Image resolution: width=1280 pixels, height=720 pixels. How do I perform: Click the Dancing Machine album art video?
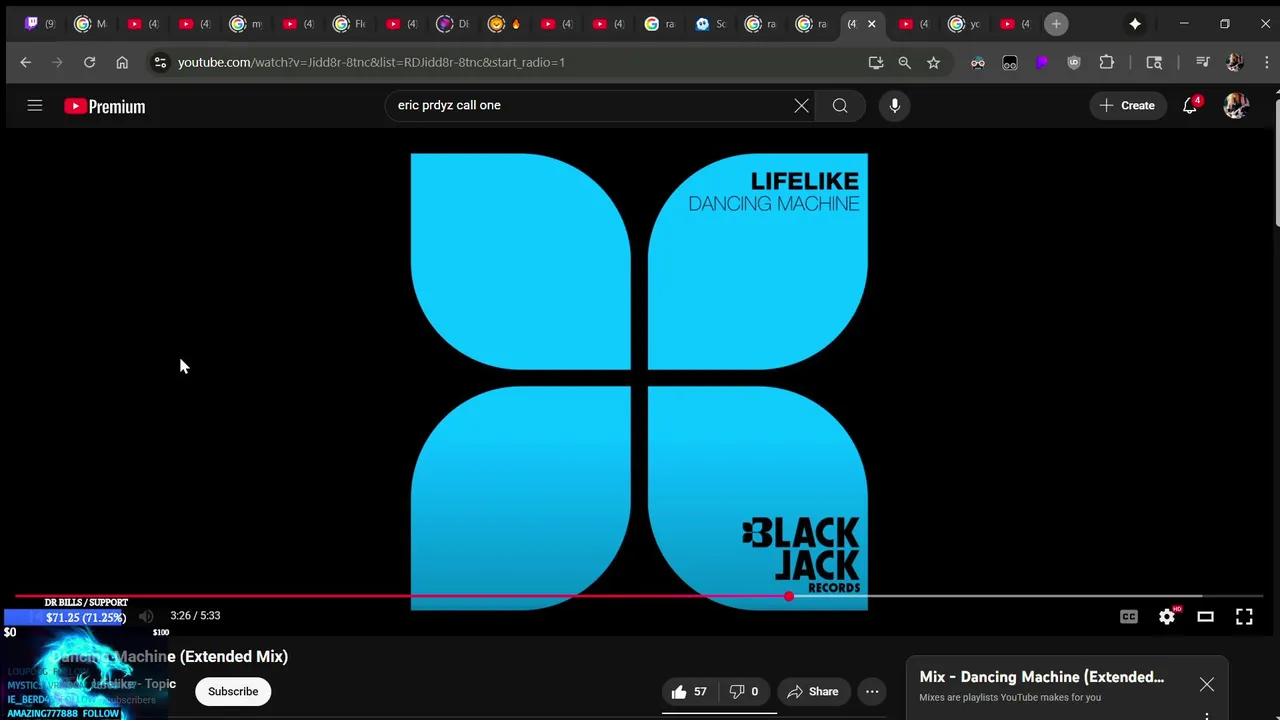pos(639,381)
